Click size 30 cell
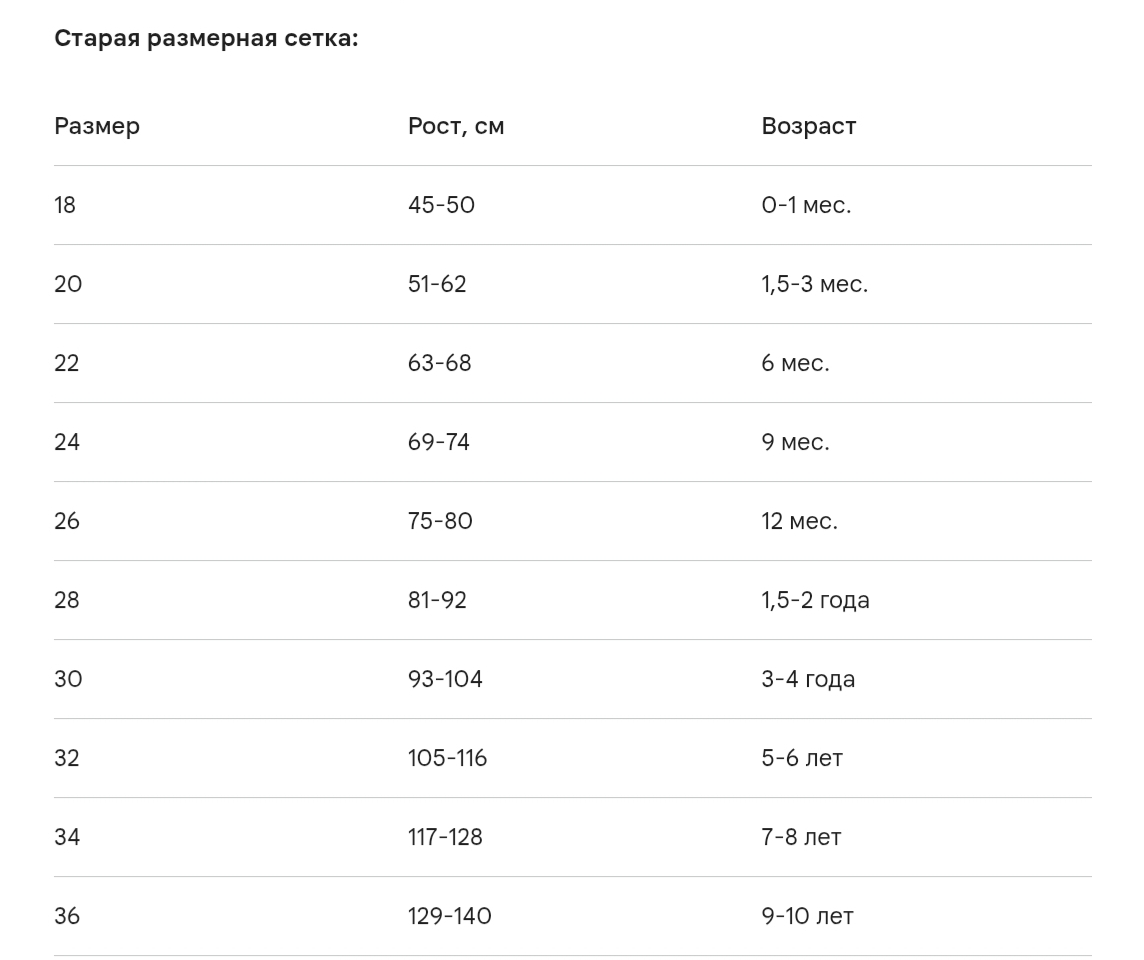This screenshot has width=1144, height=960. 68,679
